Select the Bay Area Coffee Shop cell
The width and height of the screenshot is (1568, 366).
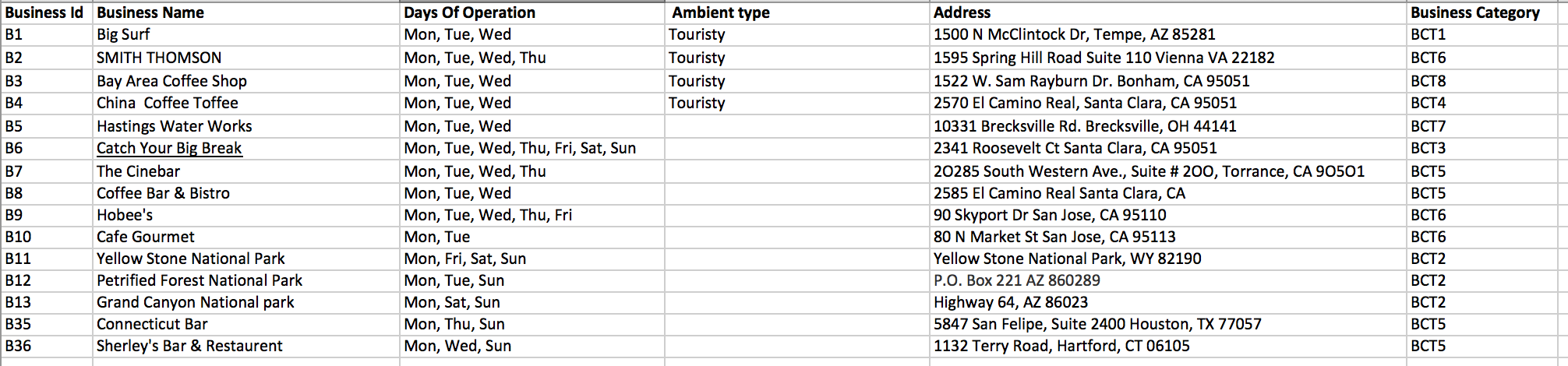pyautogui.click(x=245, y=81)
